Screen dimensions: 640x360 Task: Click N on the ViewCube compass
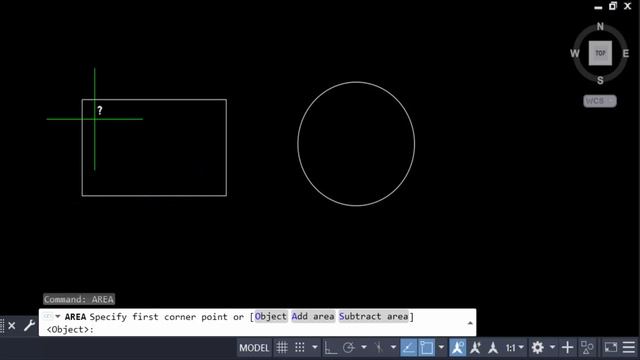600,27
